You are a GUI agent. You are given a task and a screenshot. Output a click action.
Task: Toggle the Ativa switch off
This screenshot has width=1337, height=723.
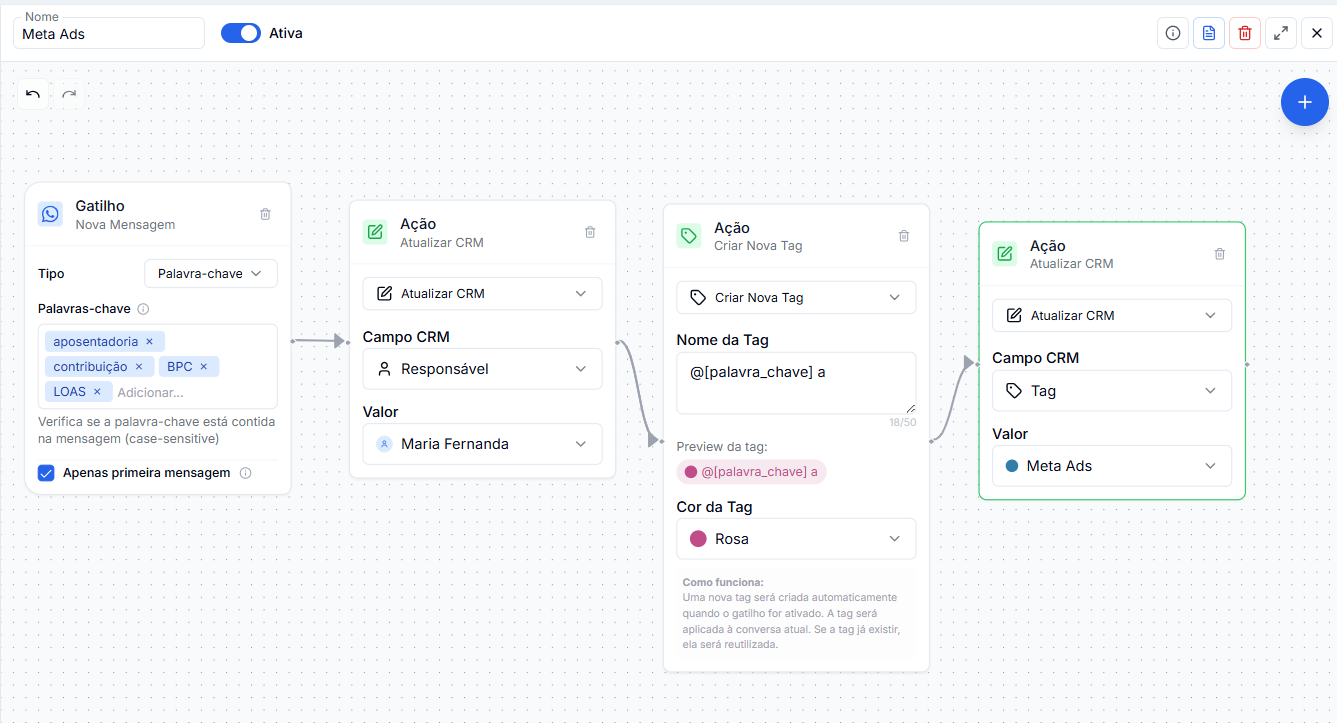coord(240,32)
